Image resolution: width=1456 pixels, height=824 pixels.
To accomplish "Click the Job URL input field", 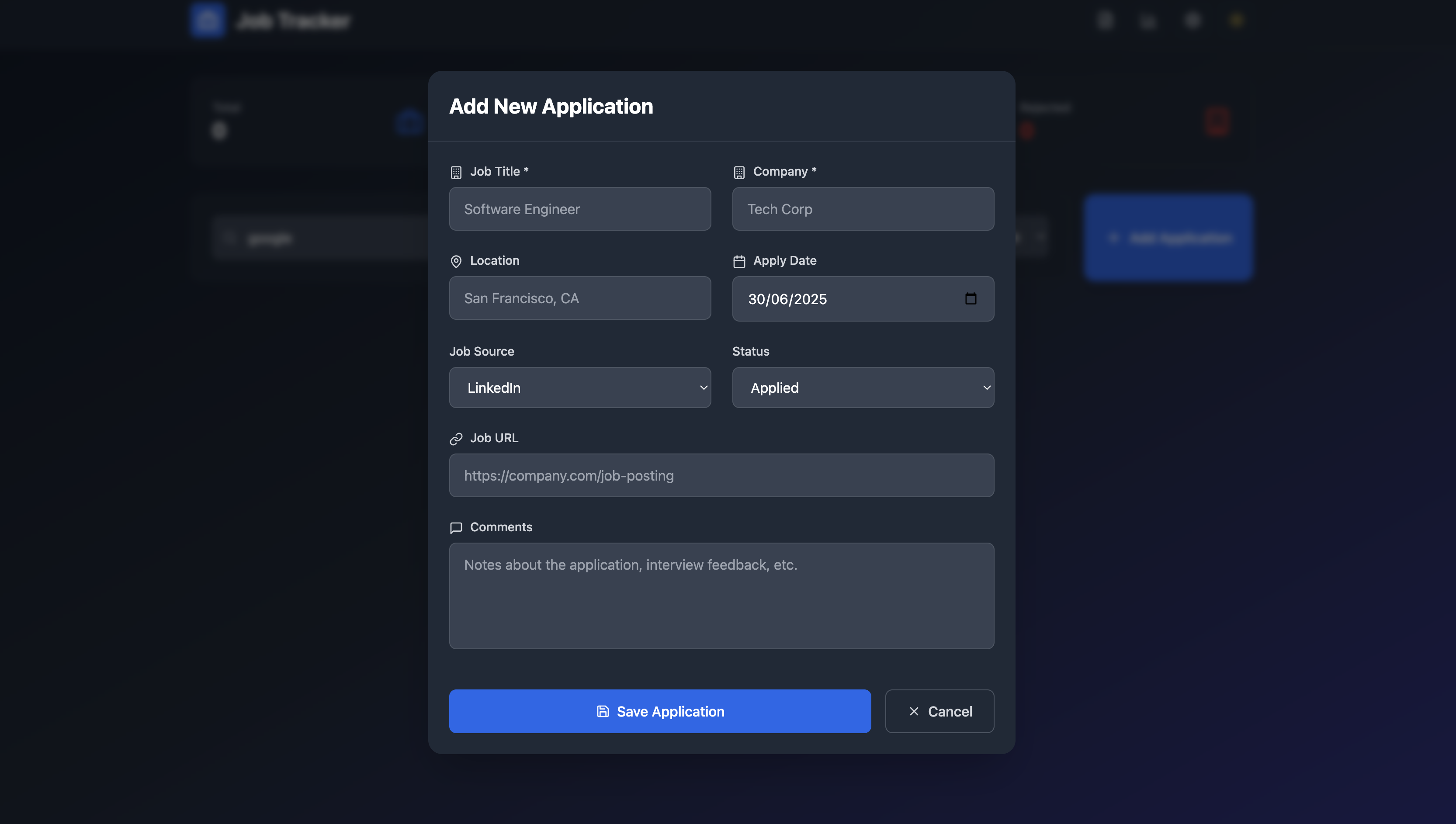I will [x=721, y=475].
